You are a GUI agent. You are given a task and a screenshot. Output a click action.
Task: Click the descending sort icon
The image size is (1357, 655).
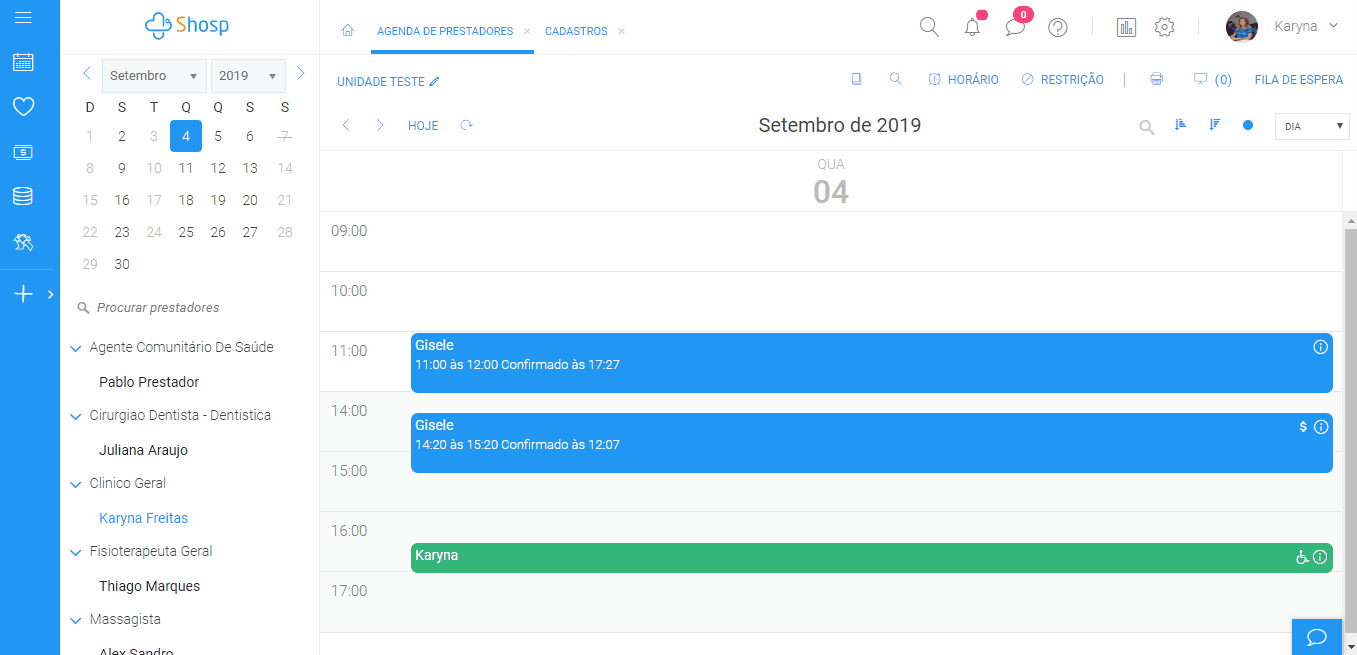1215,125
